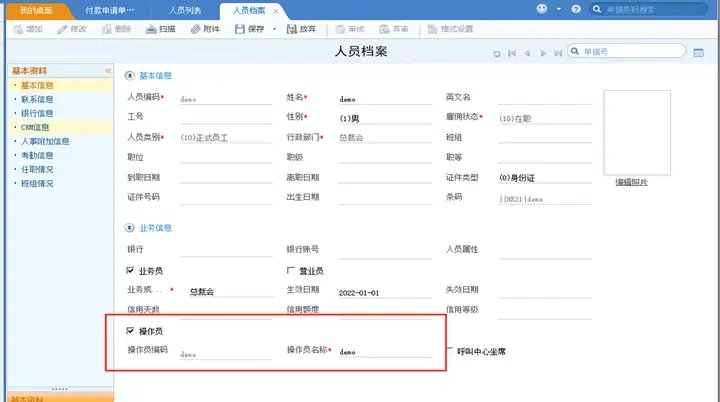This screenshot has height=402, width=720.
Task: Switch to the 我的桌面 tab
Action: [x=36, y=10]
